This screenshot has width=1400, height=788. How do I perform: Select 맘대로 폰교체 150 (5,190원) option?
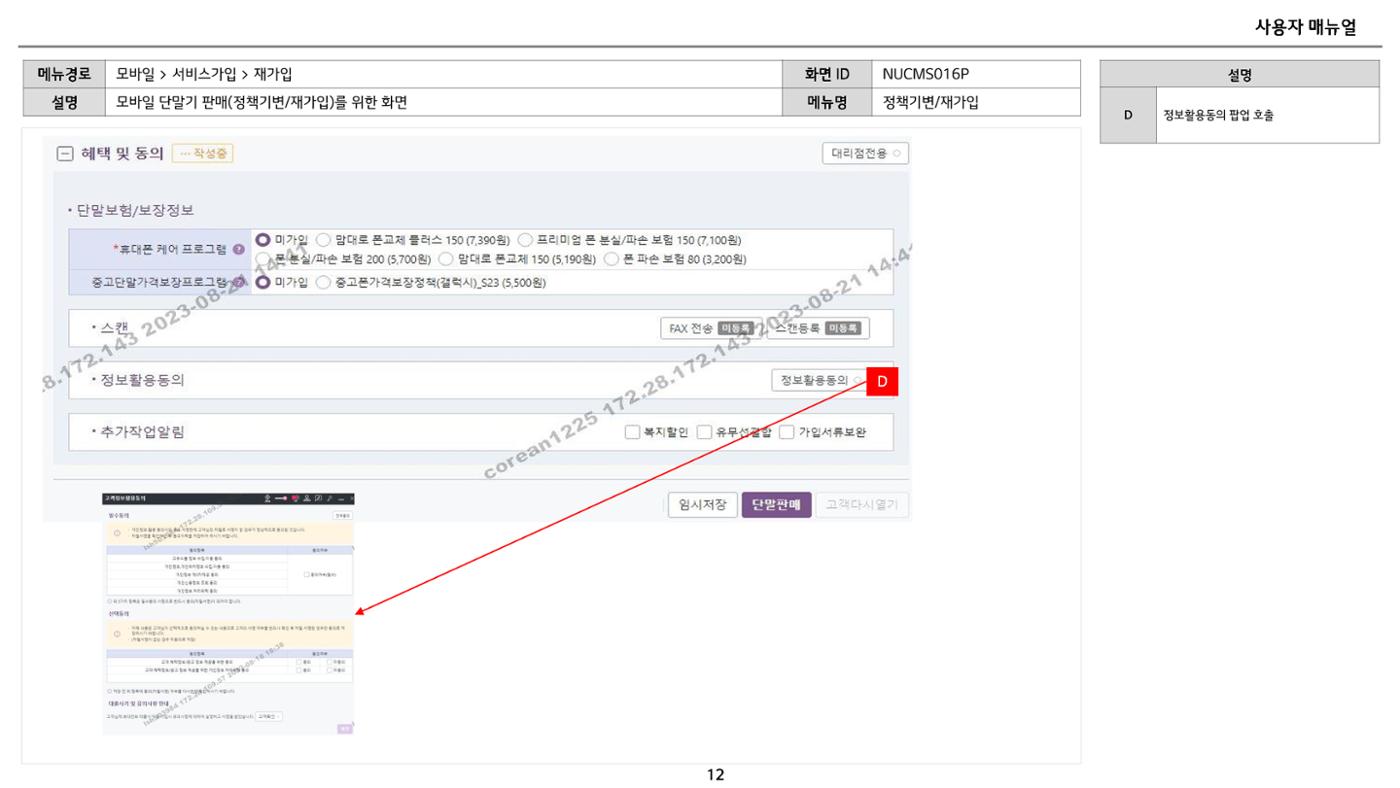click(446, 259)
